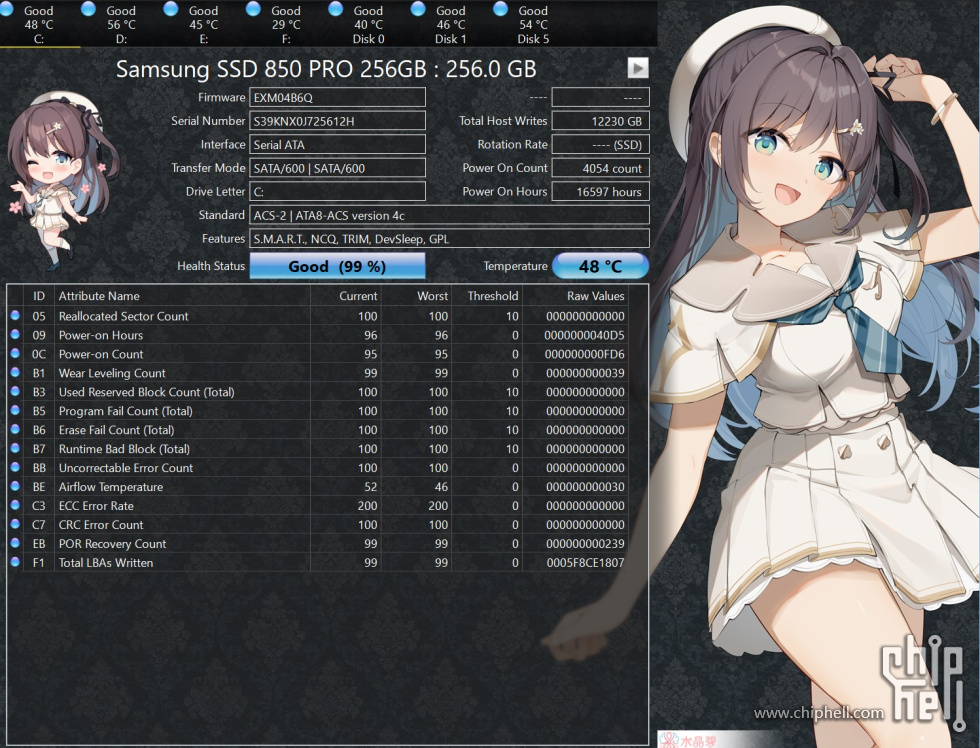The image size is (980, 748).
Task: Click the status orb for ECC Error Rate
Action: coord(15,505)
